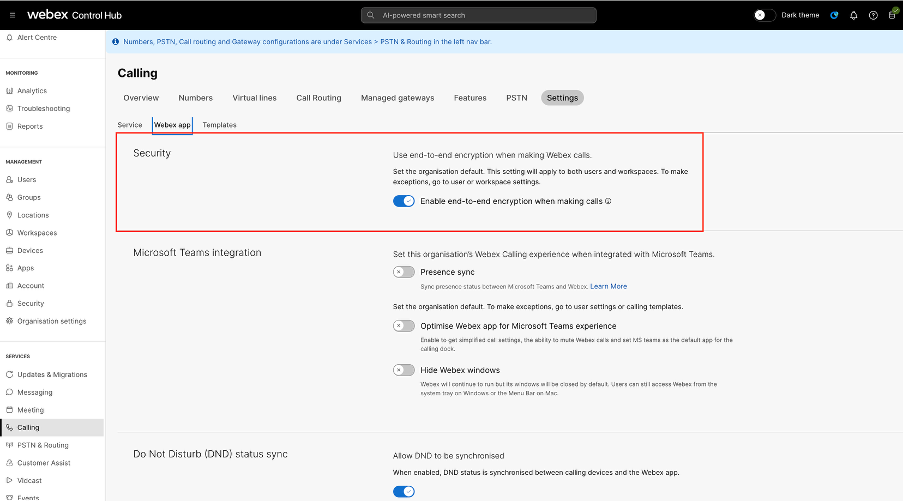This screenshot has width=904, height=502.
Task: Select the Settings tab
Action: (x=562, y=98)
